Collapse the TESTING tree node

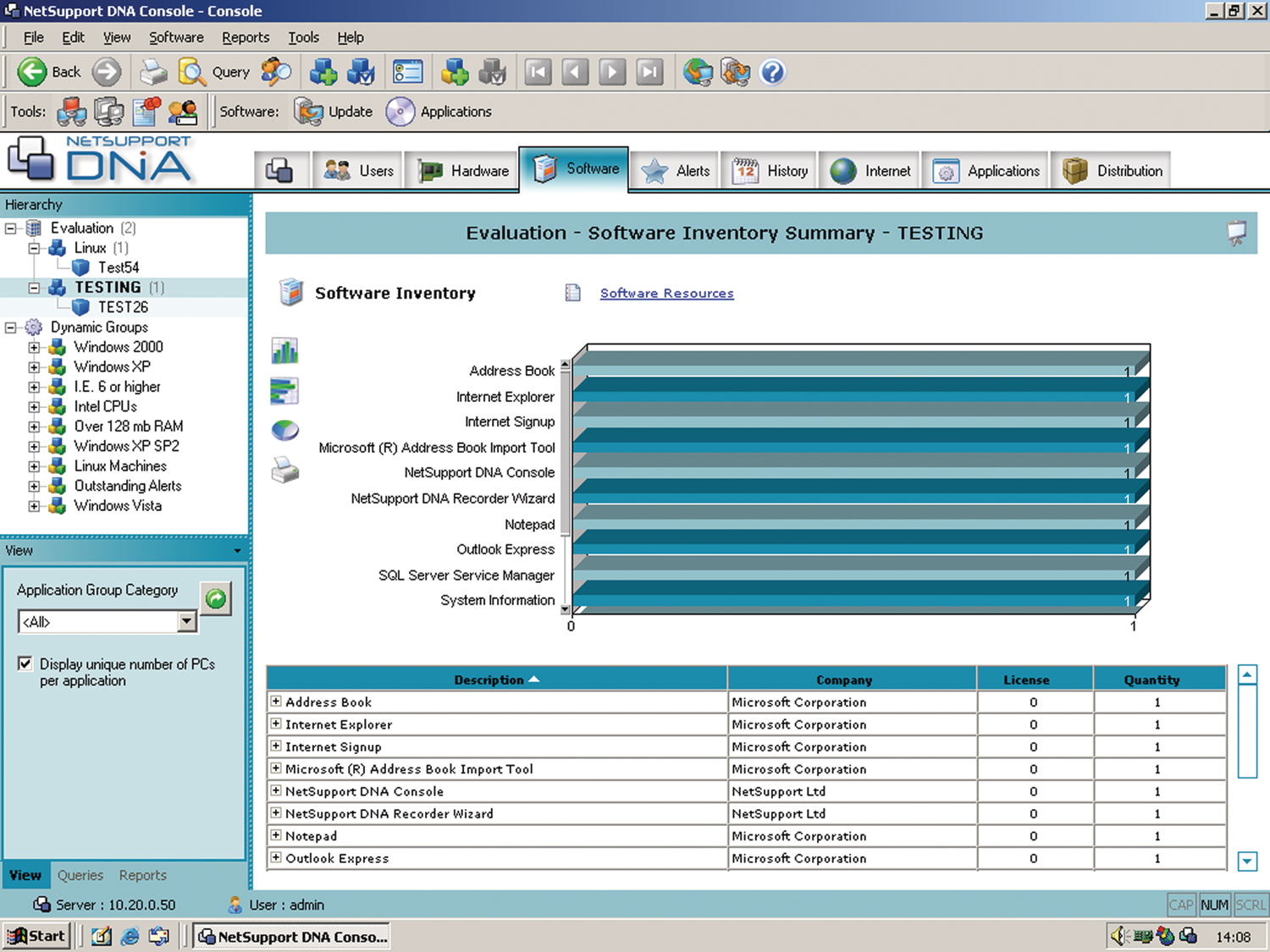(x=34, y=288)
